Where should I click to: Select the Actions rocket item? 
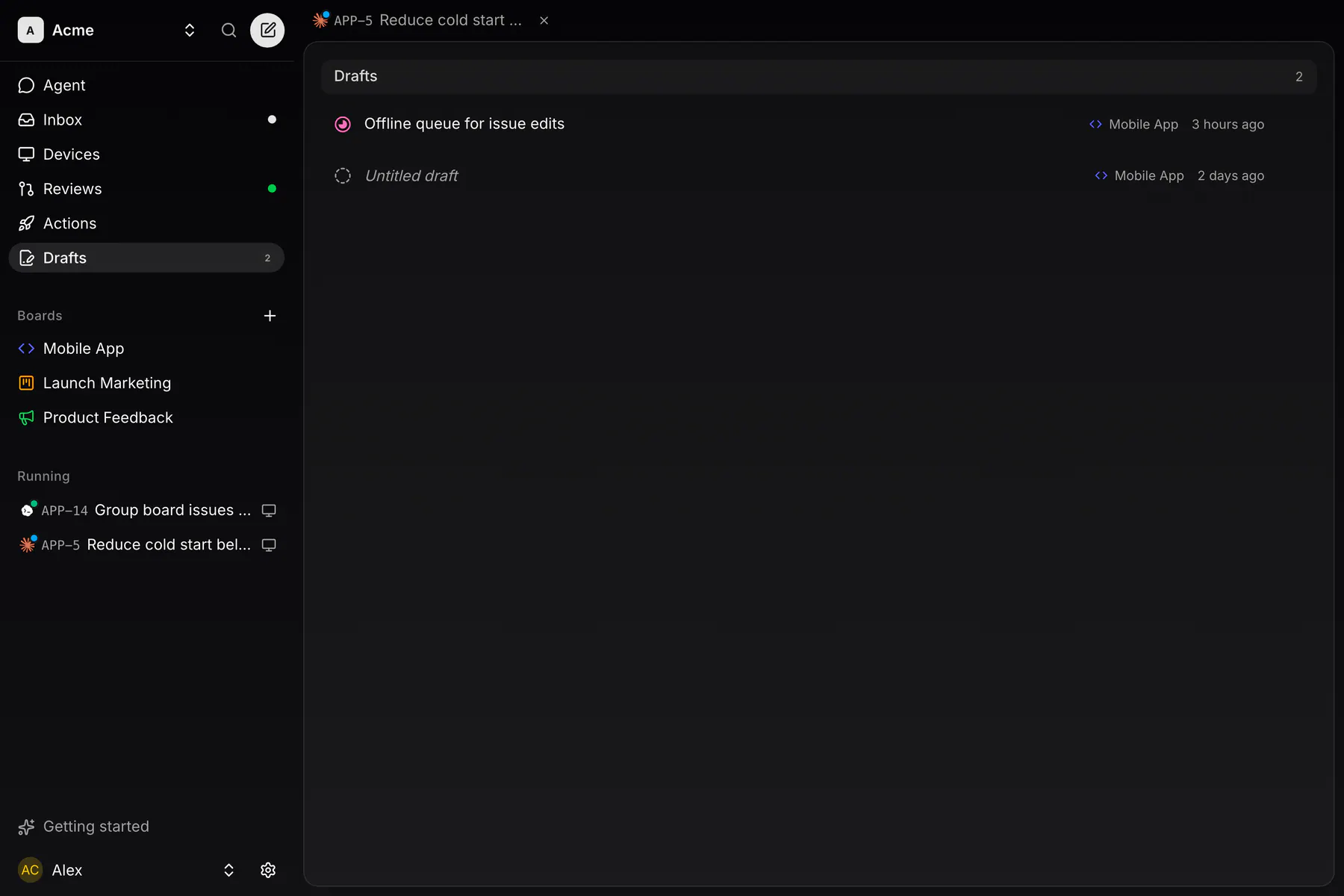pos(146,223)
